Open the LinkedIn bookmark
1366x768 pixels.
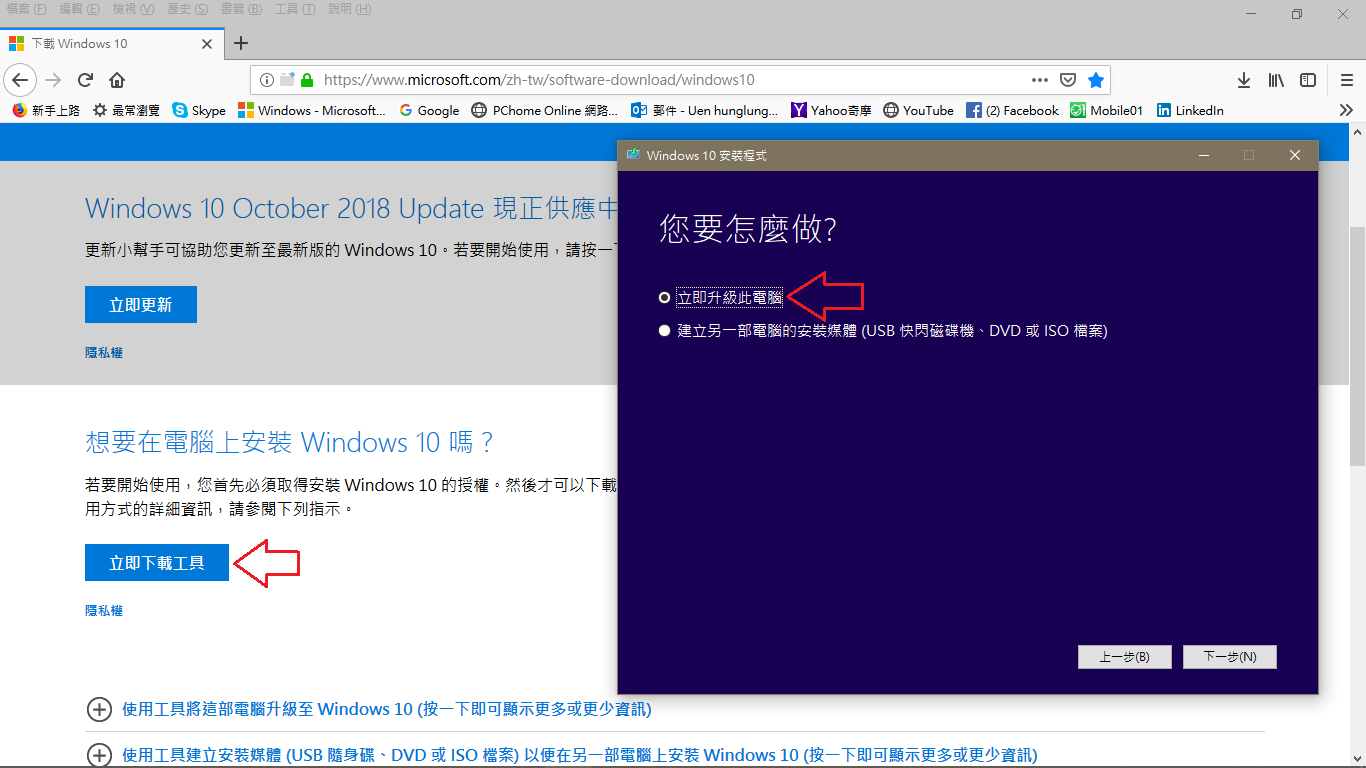click(x=1190, y=110)
